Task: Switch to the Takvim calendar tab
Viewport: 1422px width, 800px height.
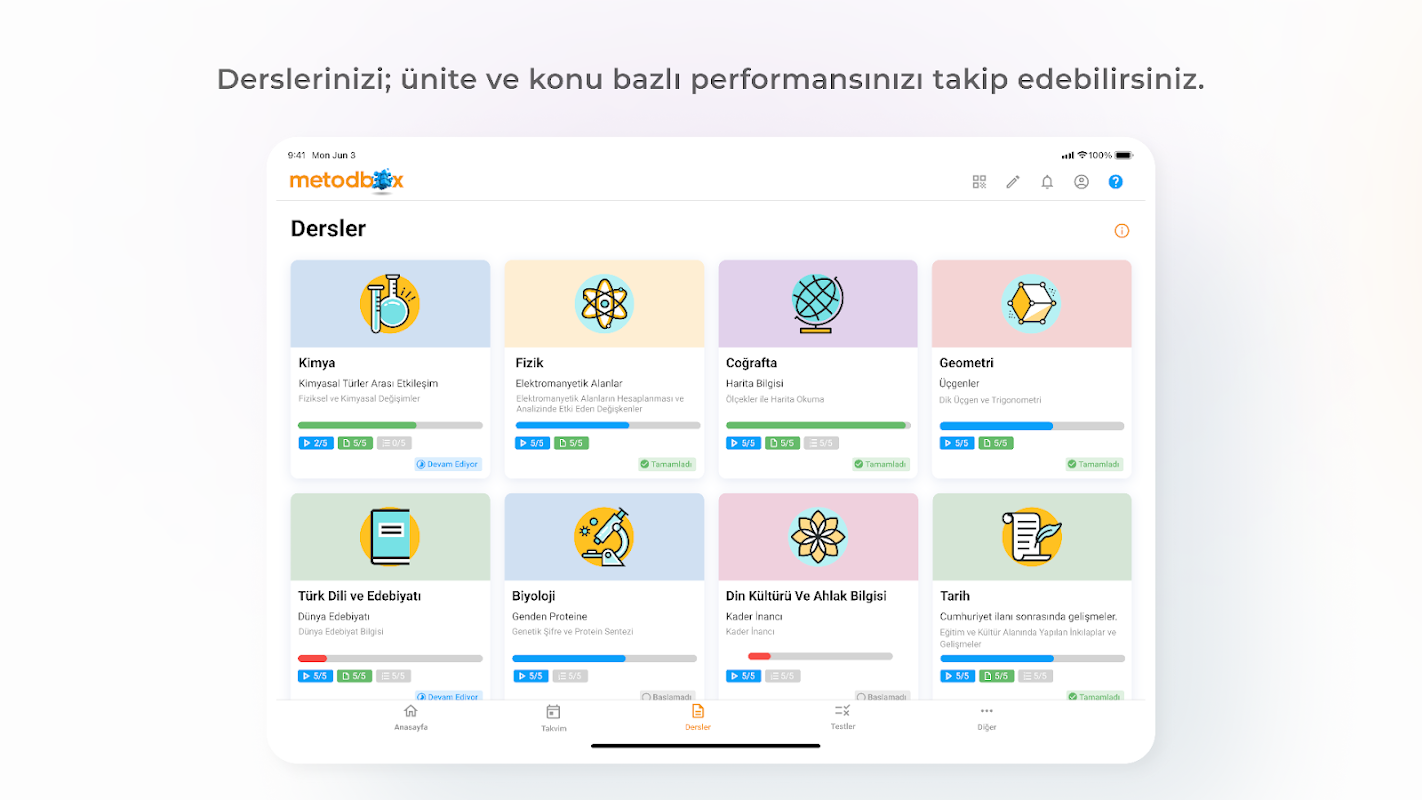Action: click(553, 717)
